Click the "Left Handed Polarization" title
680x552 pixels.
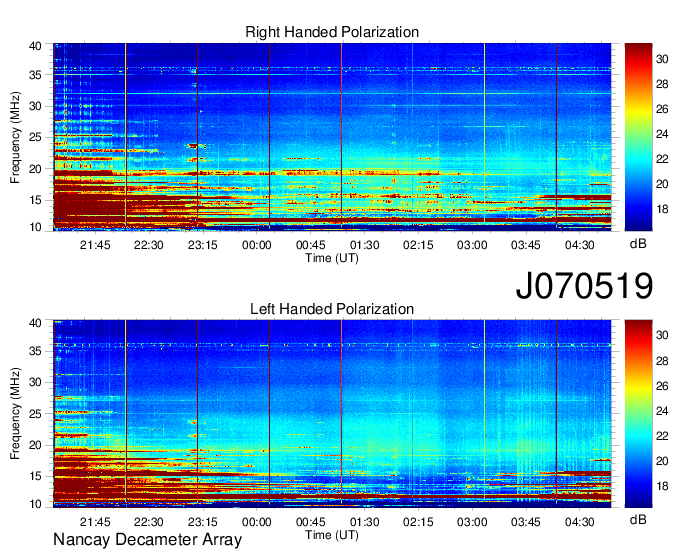coord(332,309)
